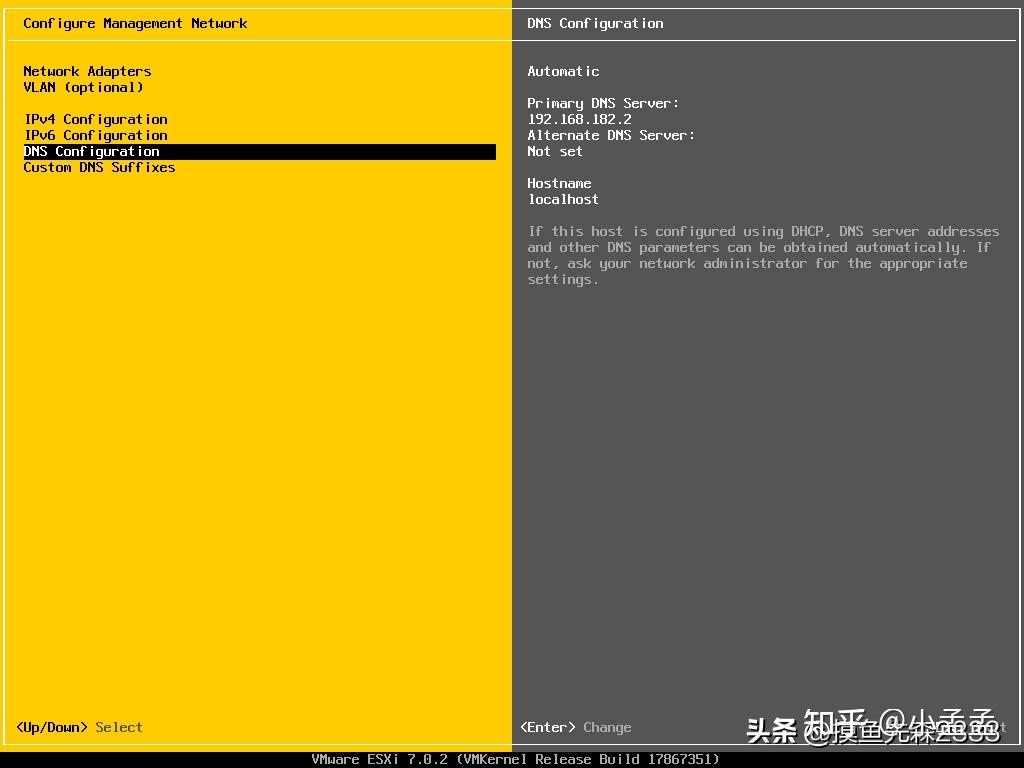This screenshot has width=1024, height=768.
Task: Click the Primary DNS Server label
Action: click(603, 103)
